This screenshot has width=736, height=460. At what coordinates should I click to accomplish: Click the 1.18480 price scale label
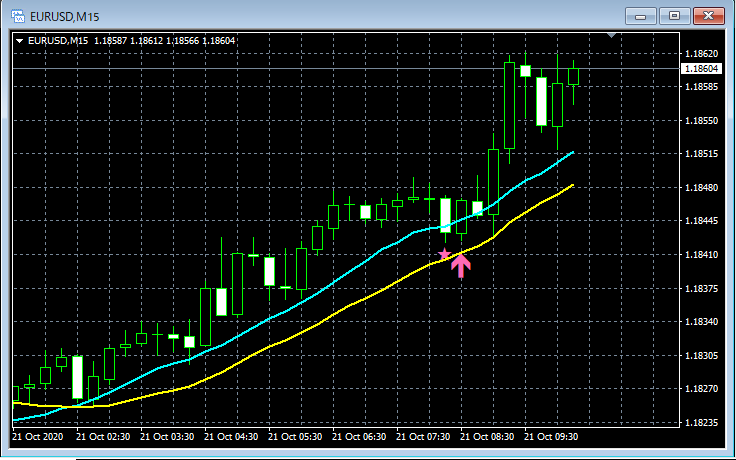click(x=701, y=188)
